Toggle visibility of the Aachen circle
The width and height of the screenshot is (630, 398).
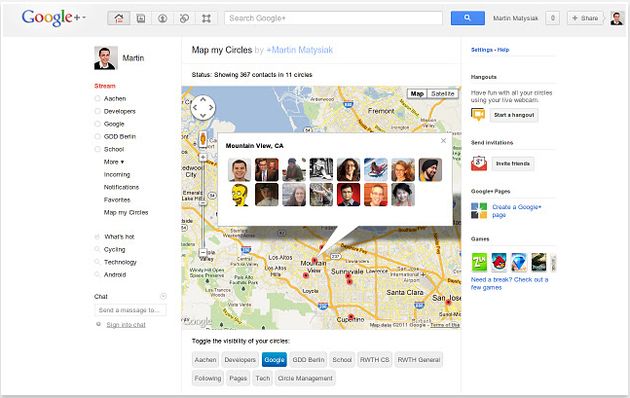click(206, 360)
